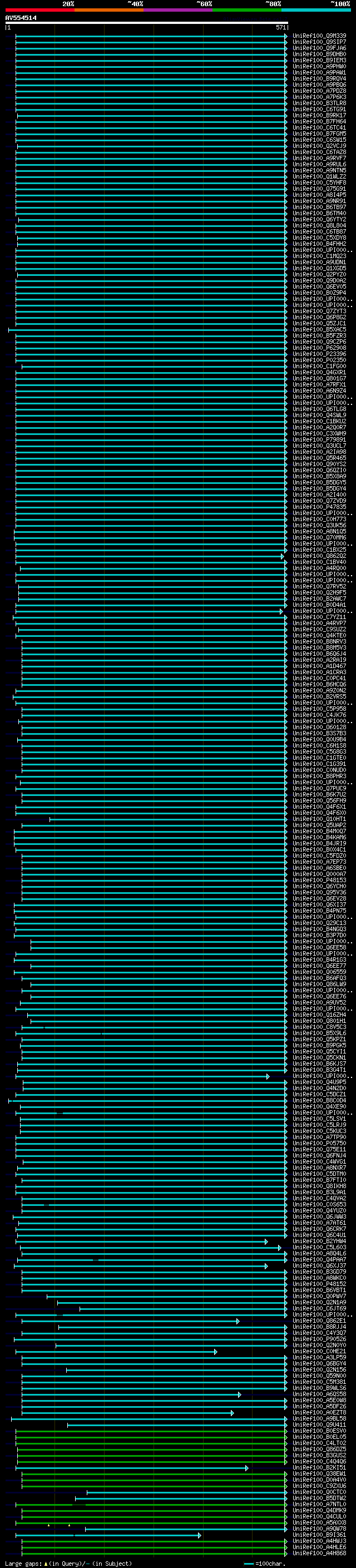Open hit UniRef100_Q9SIP7

(x=319, y=42)
